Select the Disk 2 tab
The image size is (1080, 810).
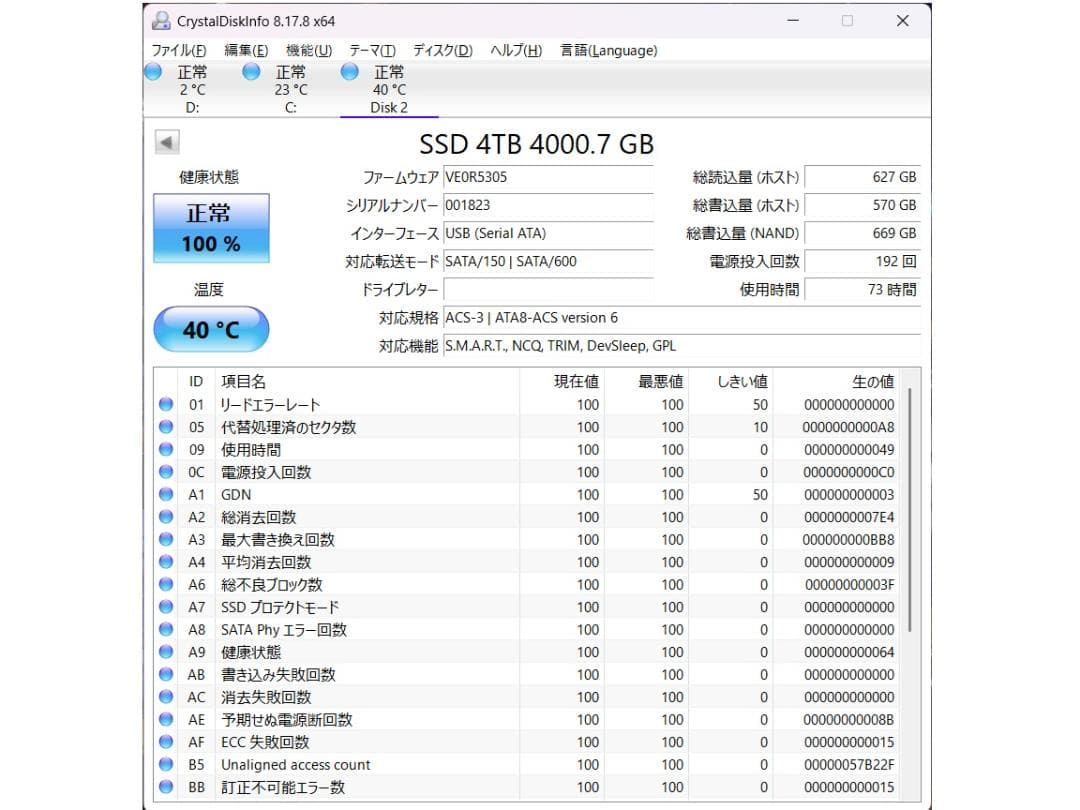point(389,90)
